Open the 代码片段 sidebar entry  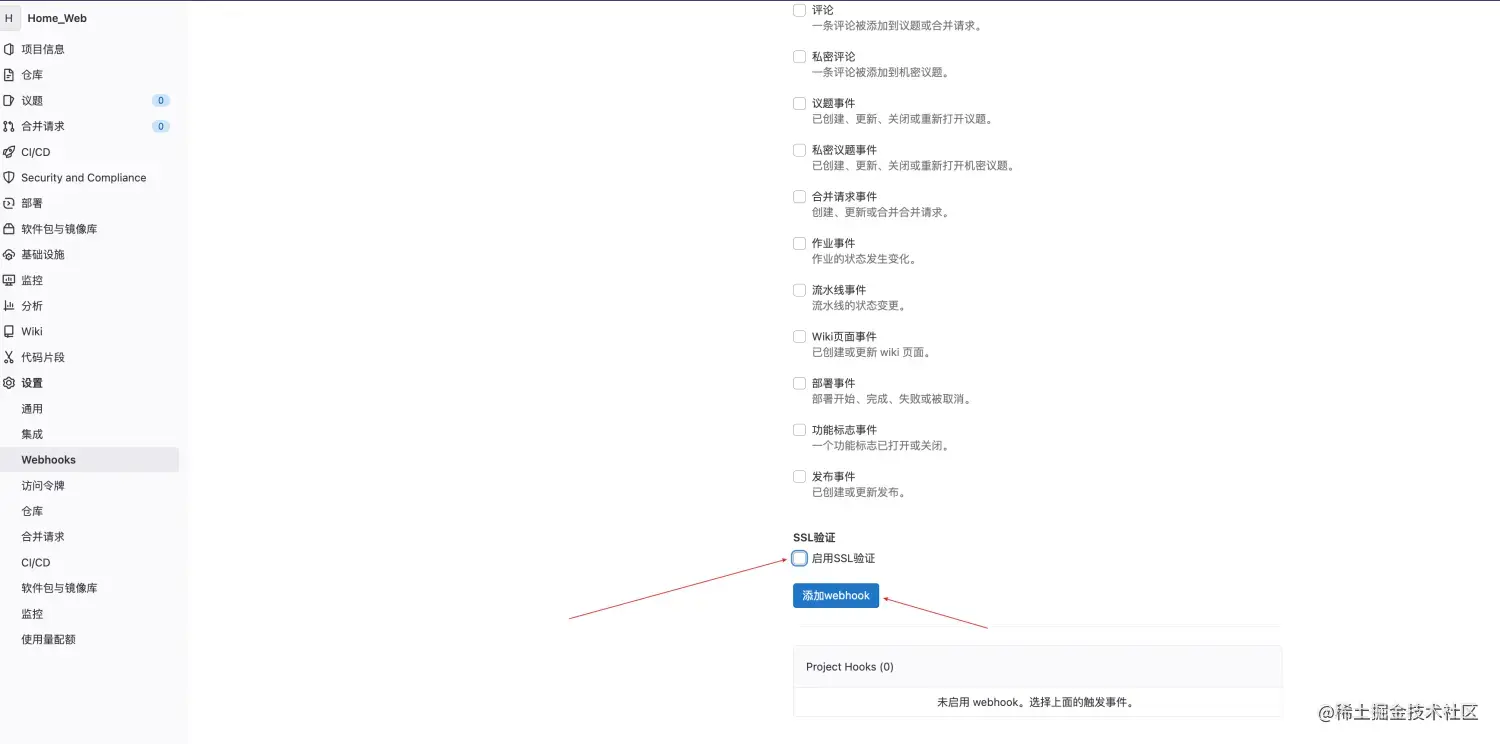[43, 357]
